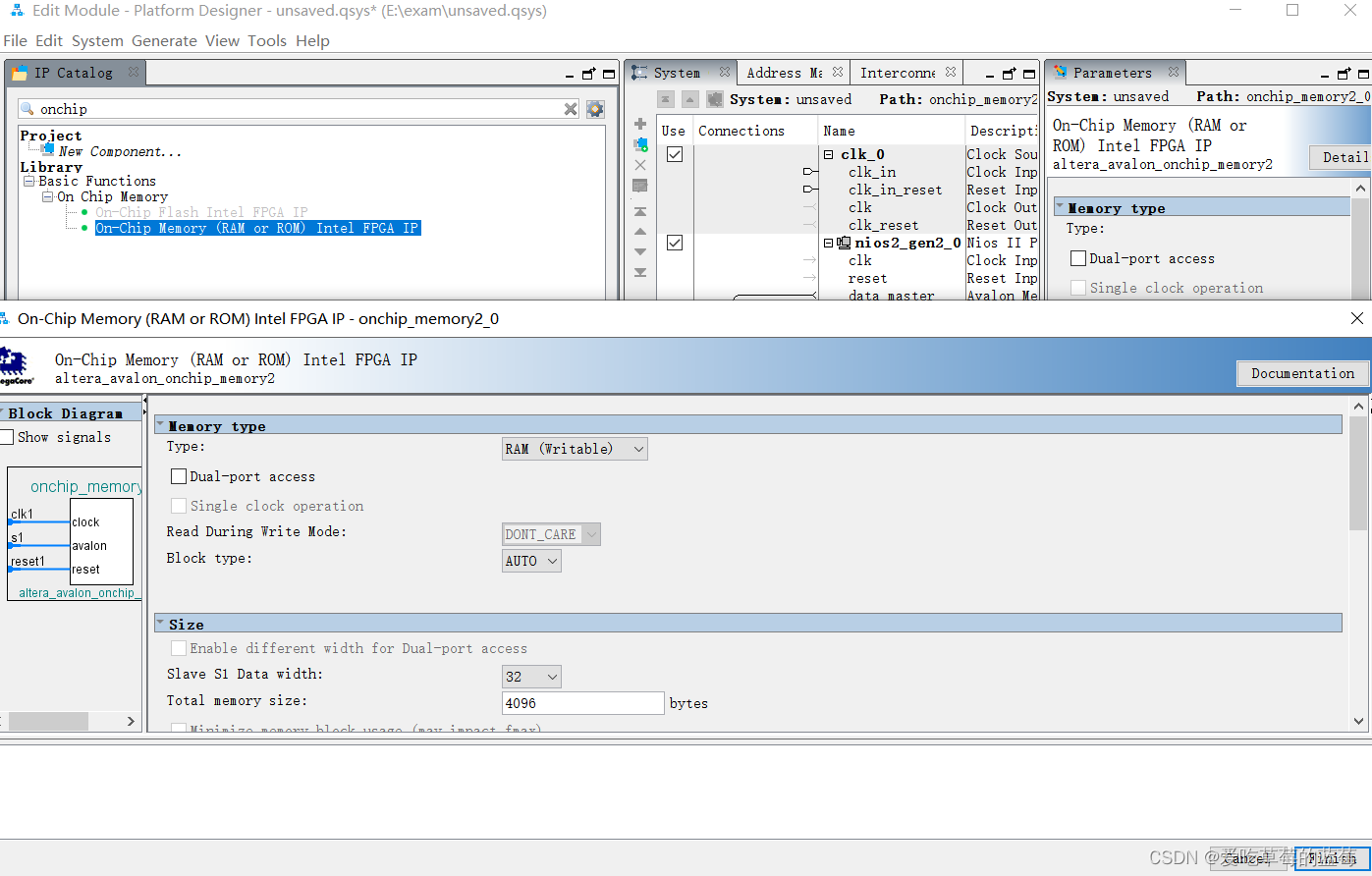Select On-Chip Memory (RAM or ROM) entry
Viewport: 1372px width, 876px height.
[257, 228]
